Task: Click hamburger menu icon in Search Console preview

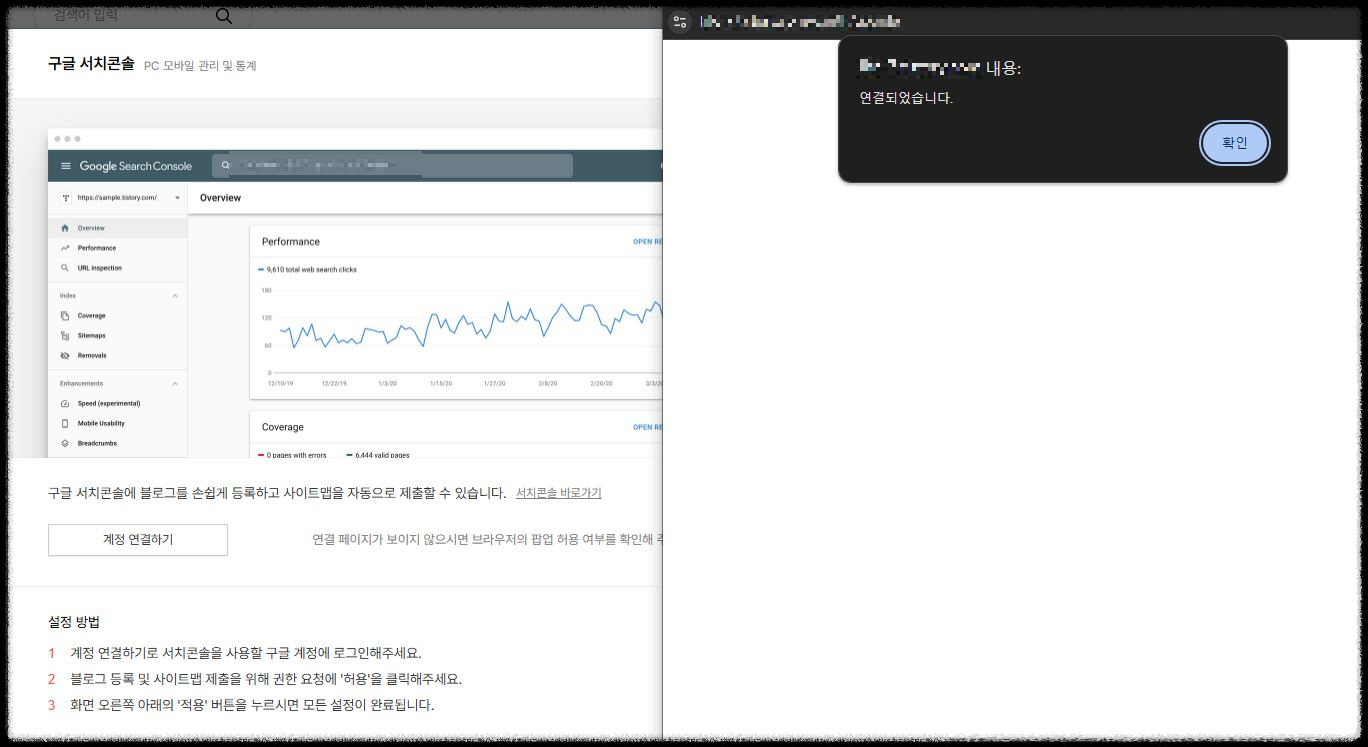Action: point(66,166)
